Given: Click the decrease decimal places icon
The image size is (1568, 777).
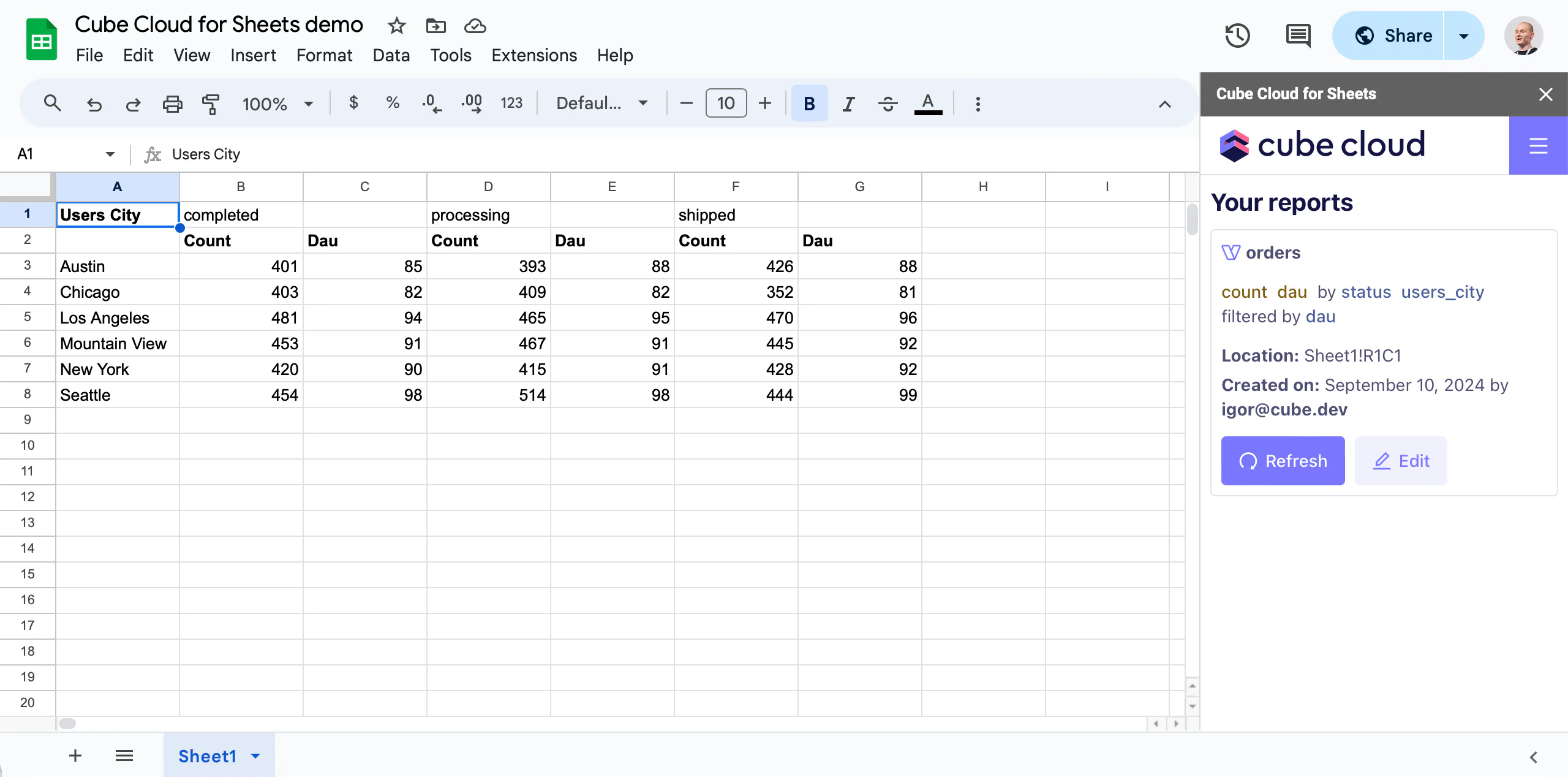Looking at the screenshot, I should (432, 104).
